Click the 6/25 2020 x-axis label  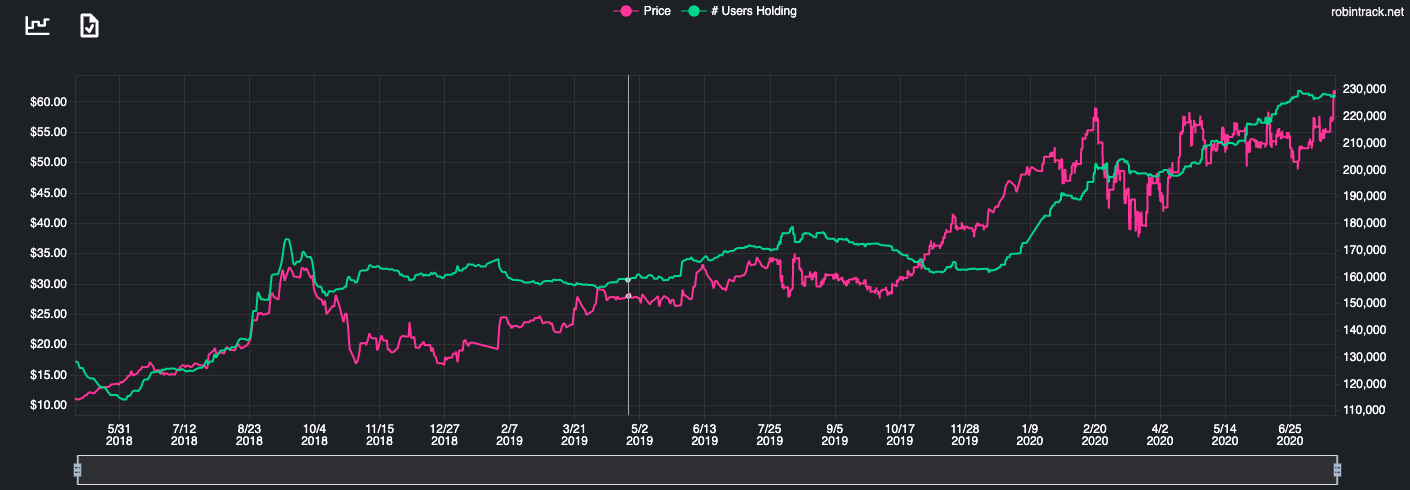1290,433
